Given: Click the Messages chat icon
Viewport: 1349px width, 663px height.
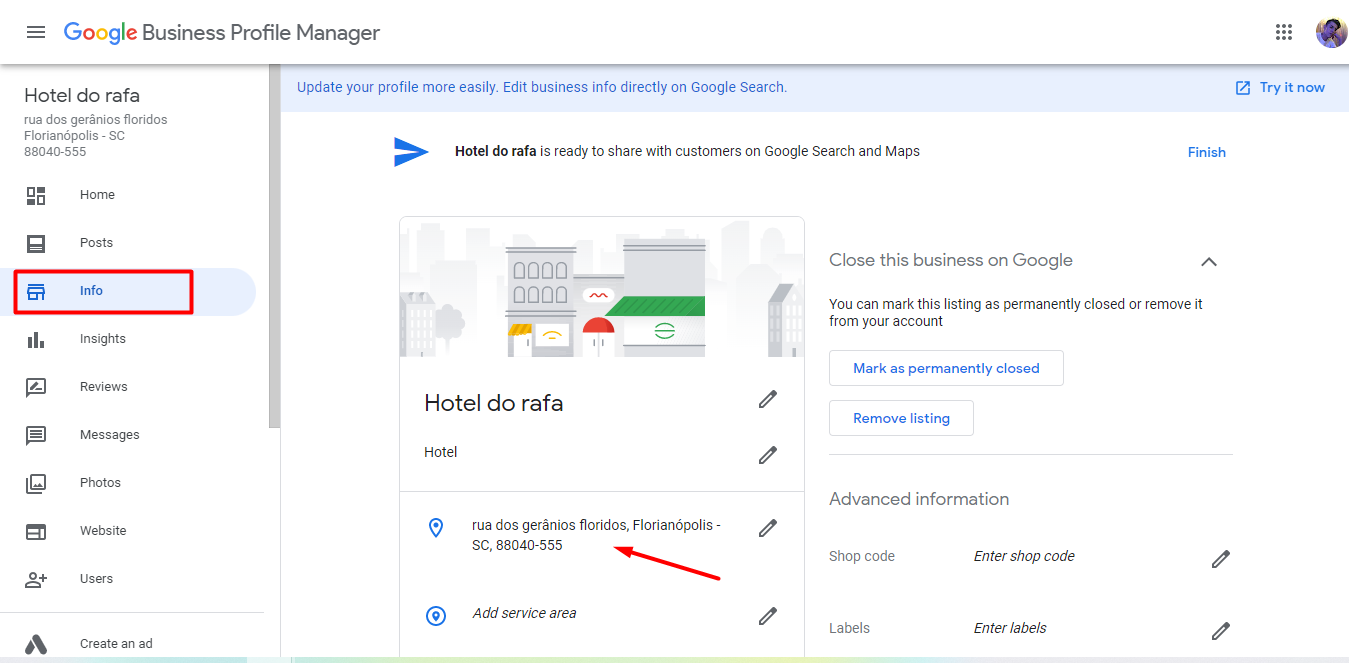Looking at the screenshot, I should point(36,435).
